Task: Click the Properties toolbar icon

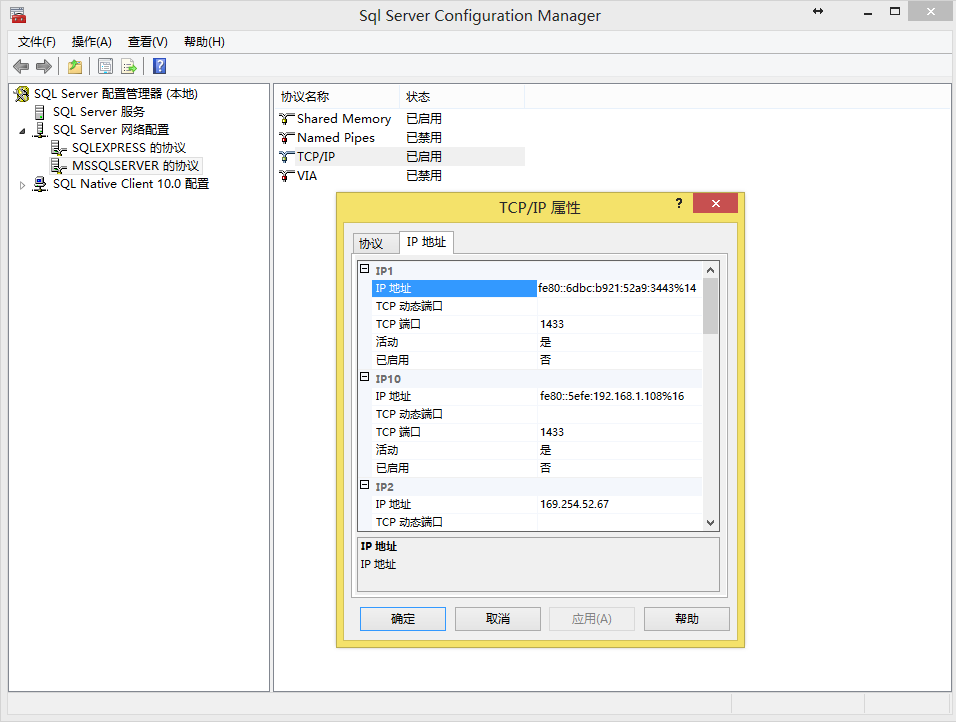Action: click(103, 67)
